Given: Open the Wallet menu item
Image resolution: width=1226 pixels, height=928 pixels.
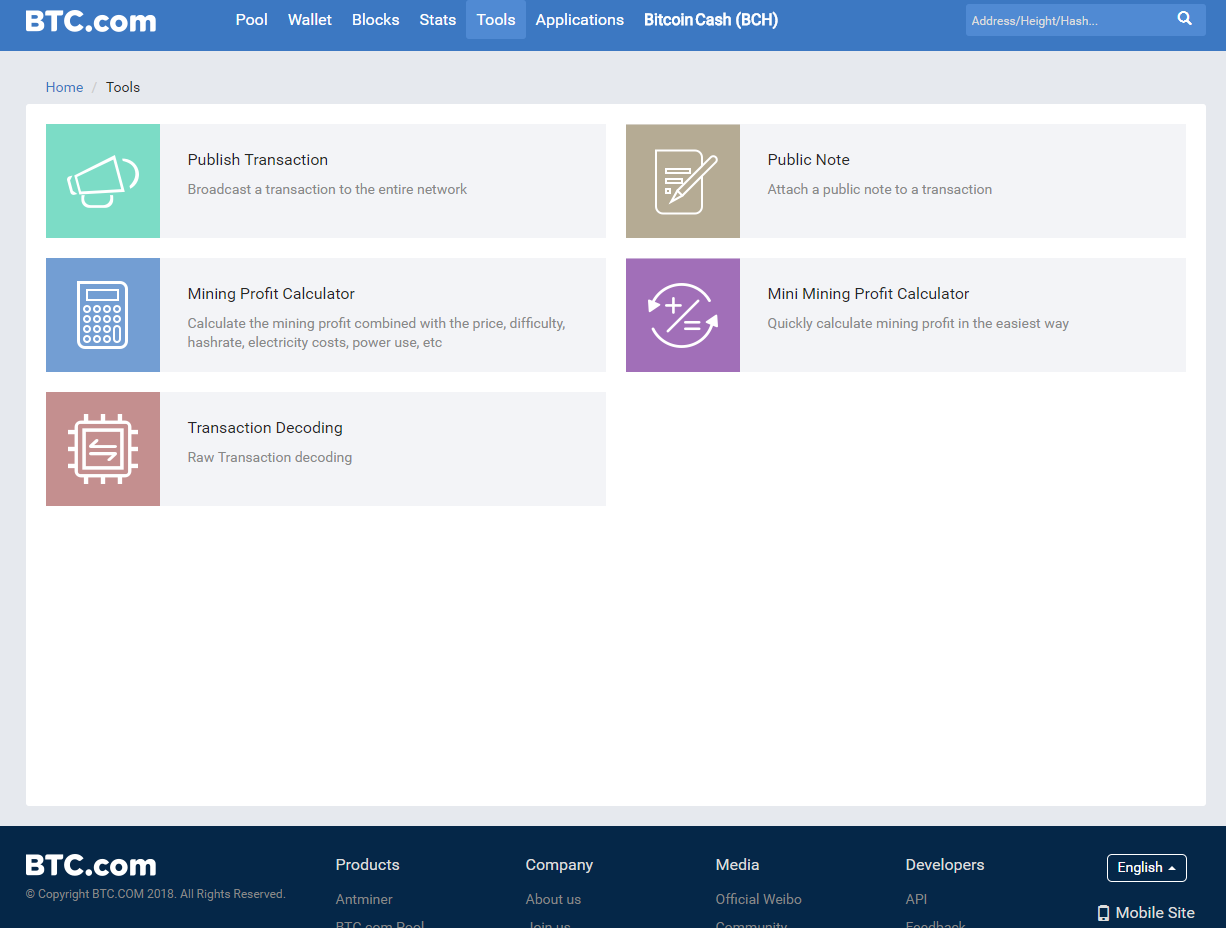Looking at the screenshot, I should tap(310, 20).
